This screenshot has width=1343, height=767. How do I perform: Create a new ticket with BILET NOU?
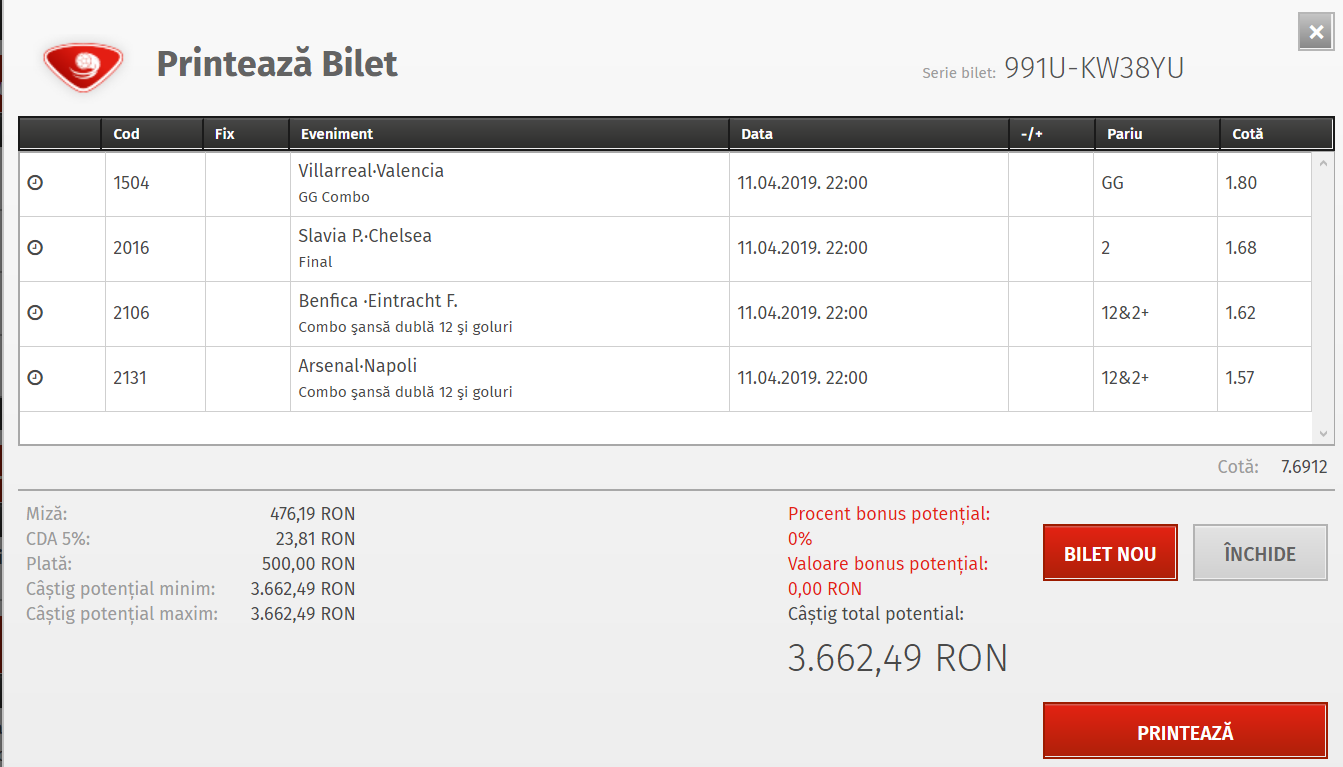click(x=1110, y=553)
